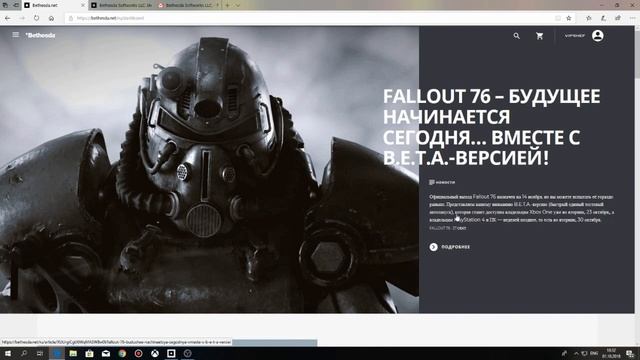Open the Windows Start menu

pyautogui.click(x=8, y=353)
